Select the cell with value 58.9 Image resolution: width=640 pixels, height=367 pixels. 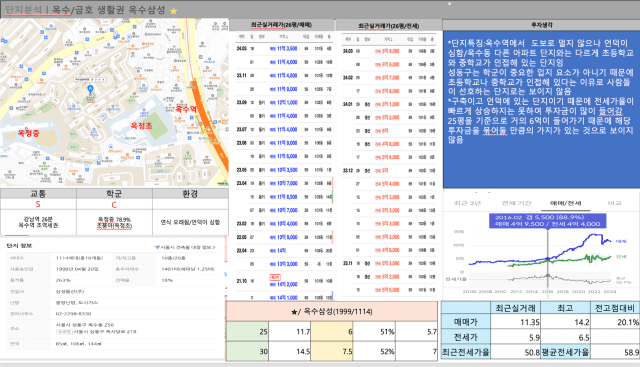[x=615, y=352]
